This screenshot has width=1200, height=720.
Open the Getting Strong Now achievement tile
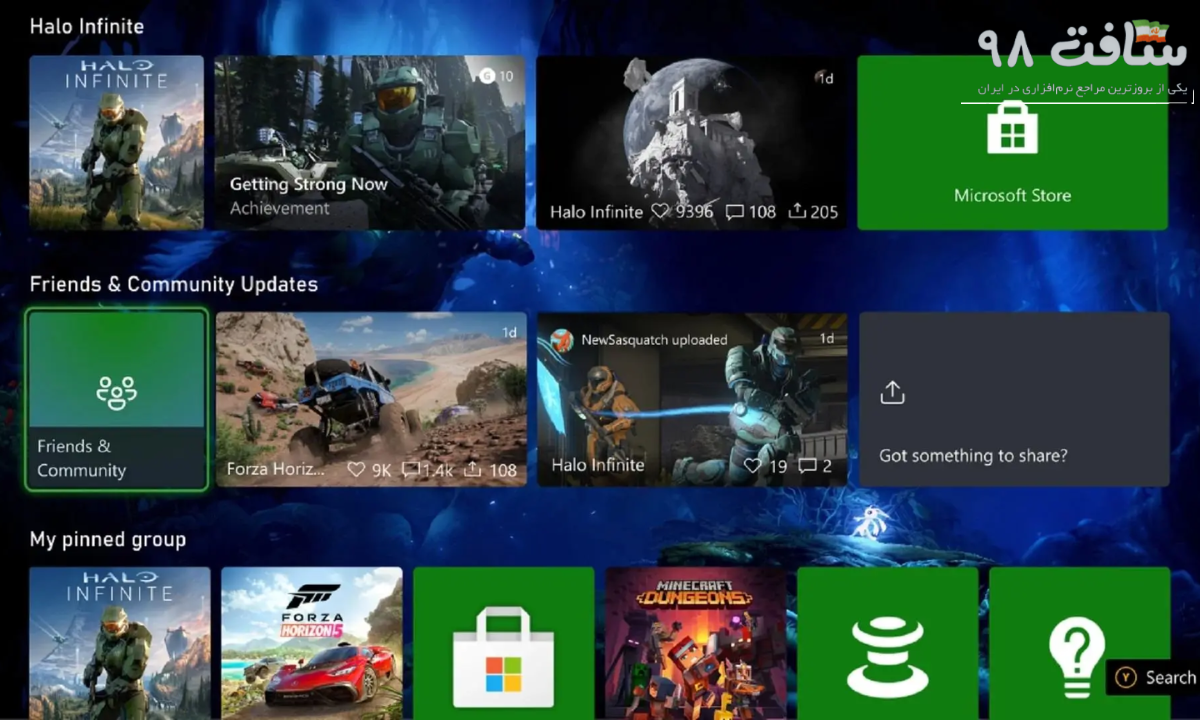(x=370, y=143)
